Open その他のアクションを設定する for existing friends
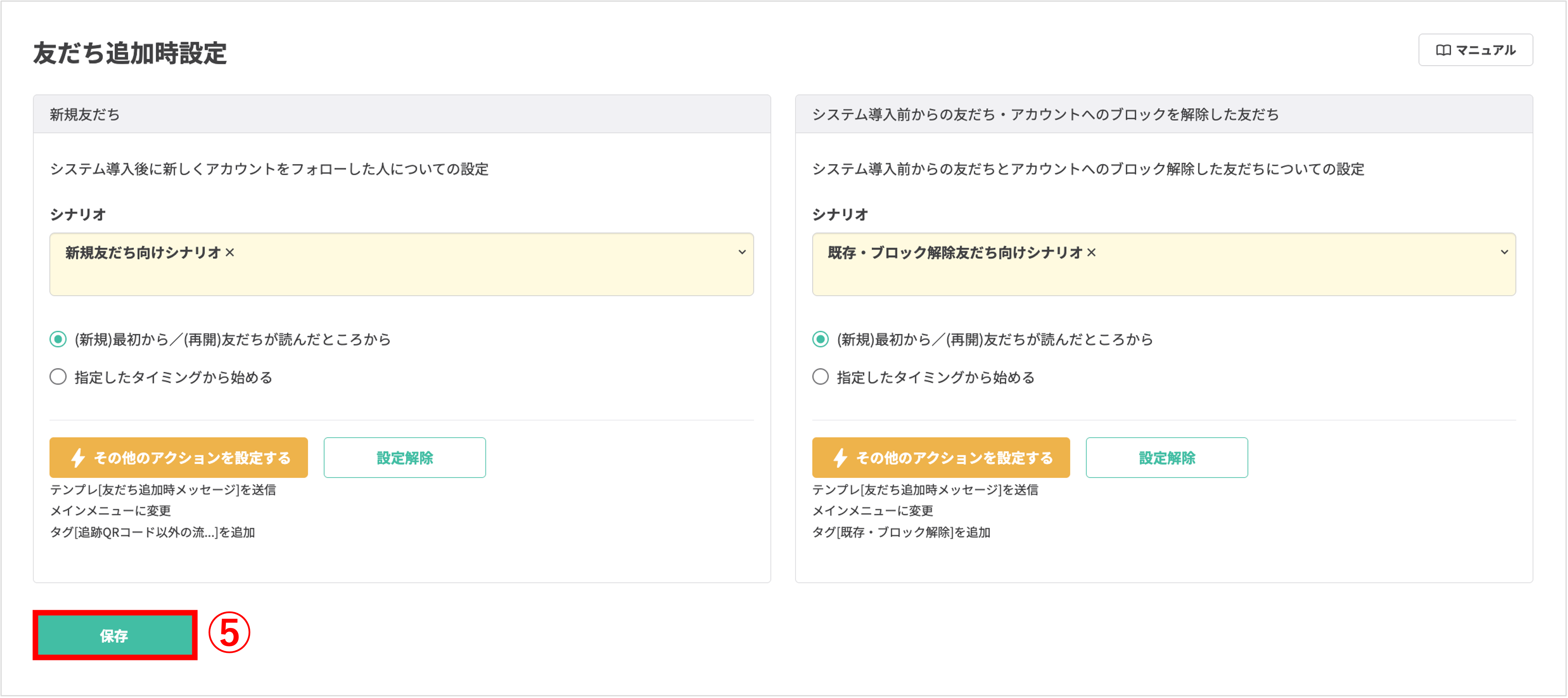Image resolution: width=1568 pixels, height=698 pixels. 941,457
